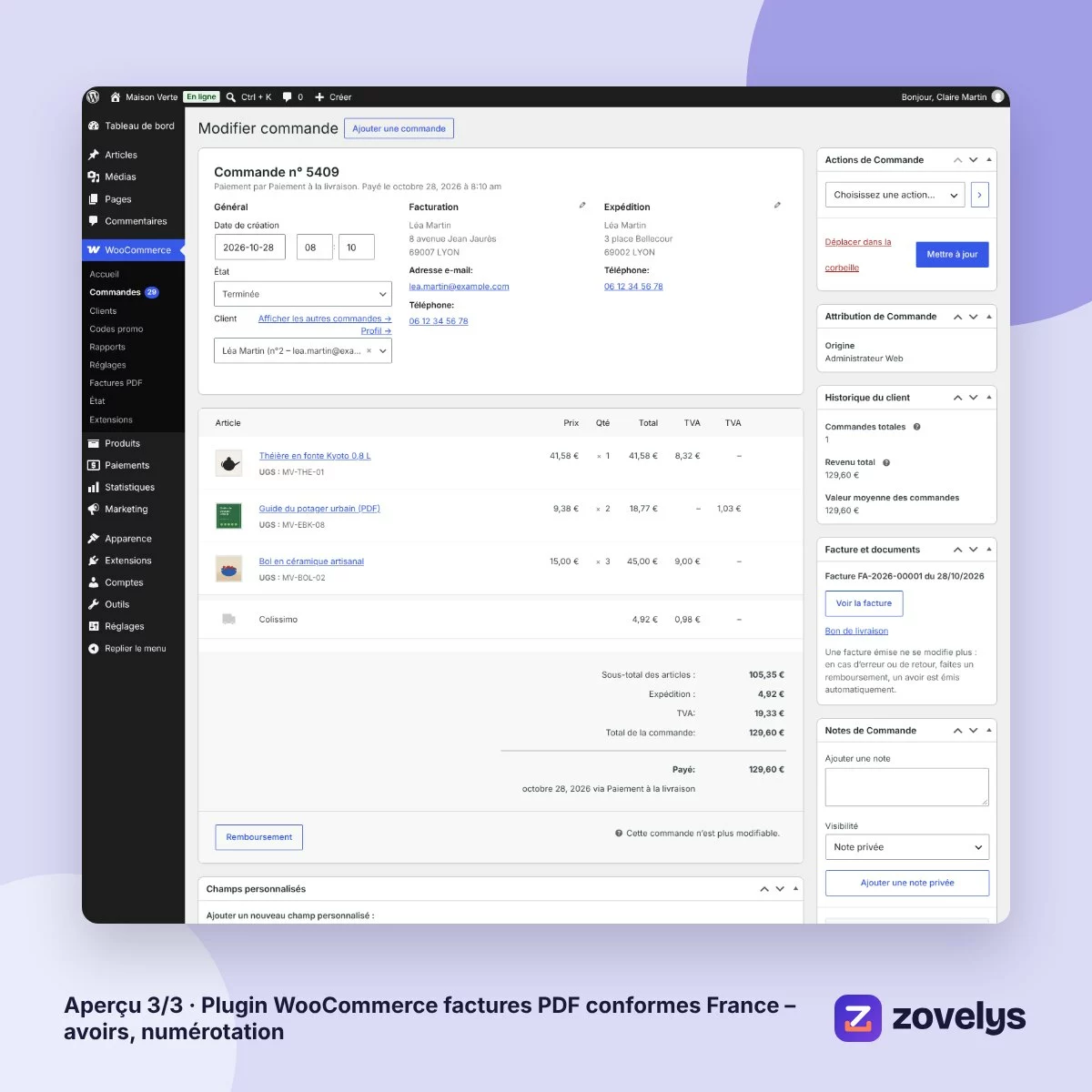1092x1092 pixels.
Task: Toggle the Facture et documents panel
Action: (989, 550)
